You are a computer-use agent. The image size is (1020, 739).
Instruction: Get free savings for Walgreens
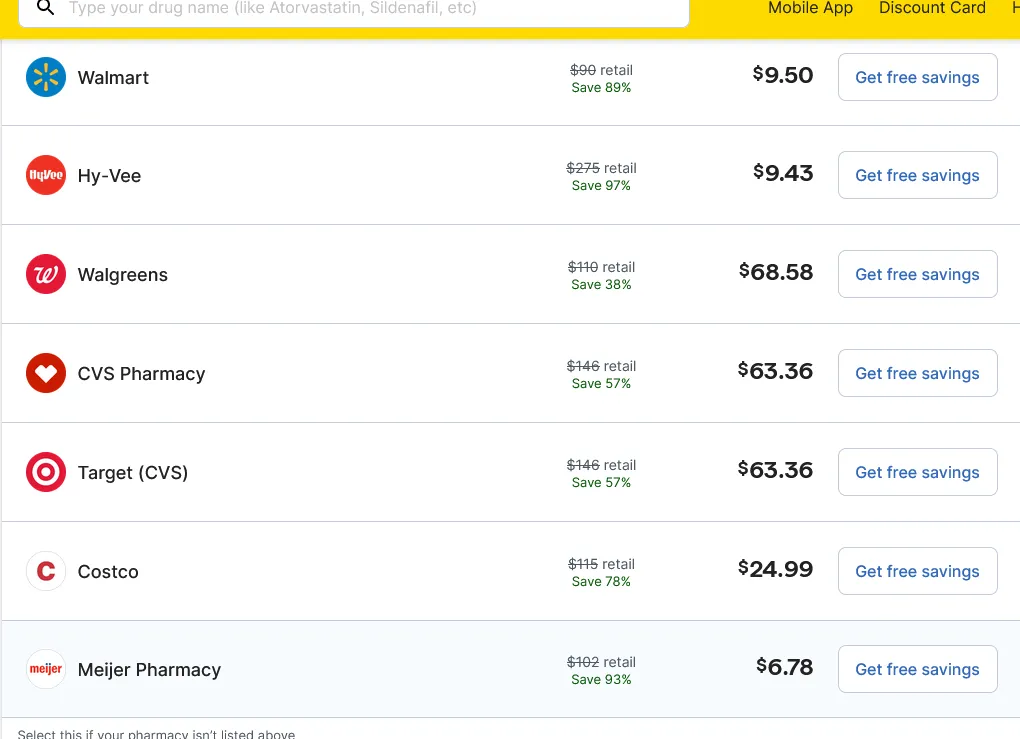pos(917,275)
